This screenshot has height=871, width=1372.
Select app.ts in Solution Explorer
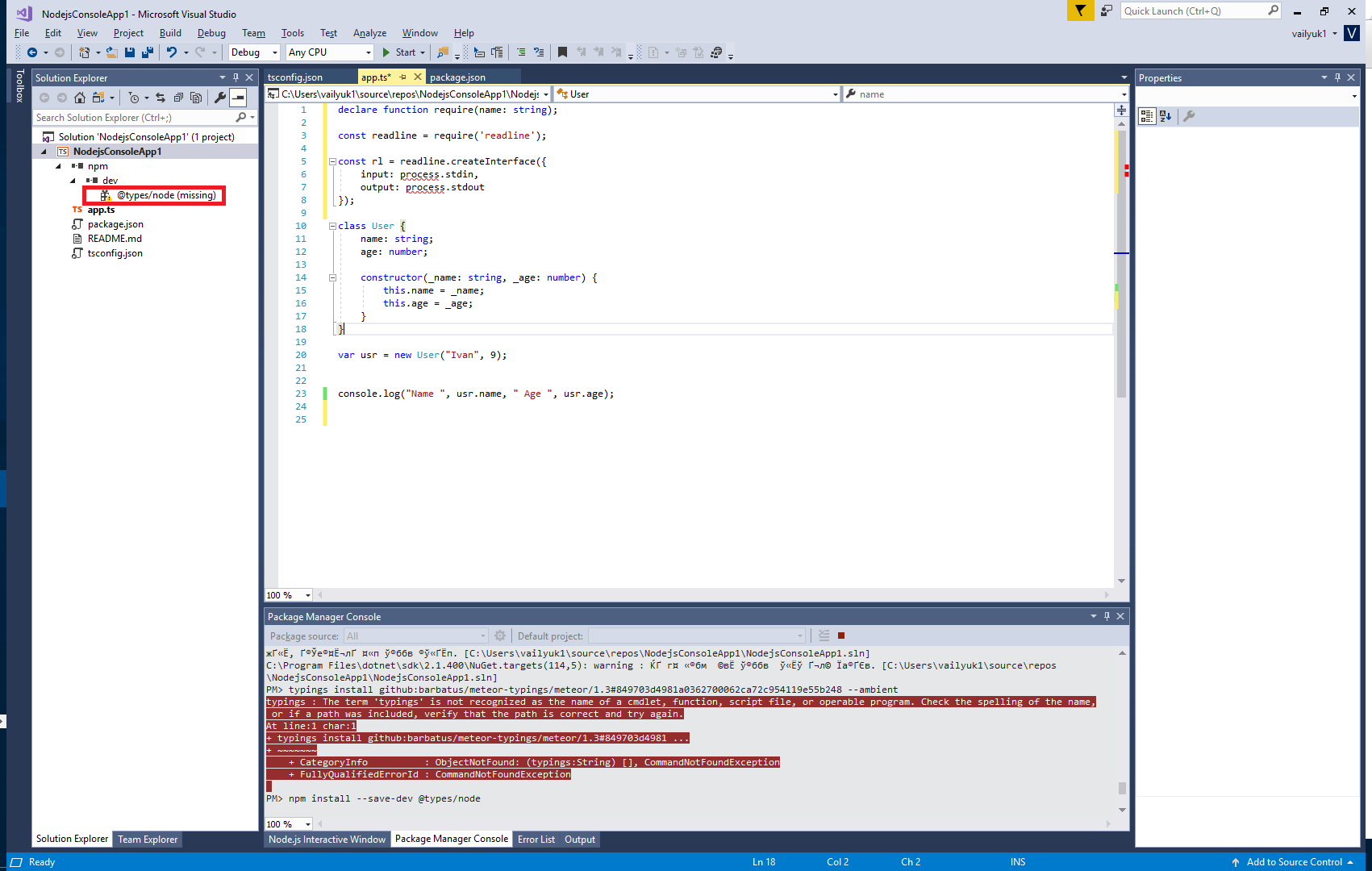click(102, 210)
